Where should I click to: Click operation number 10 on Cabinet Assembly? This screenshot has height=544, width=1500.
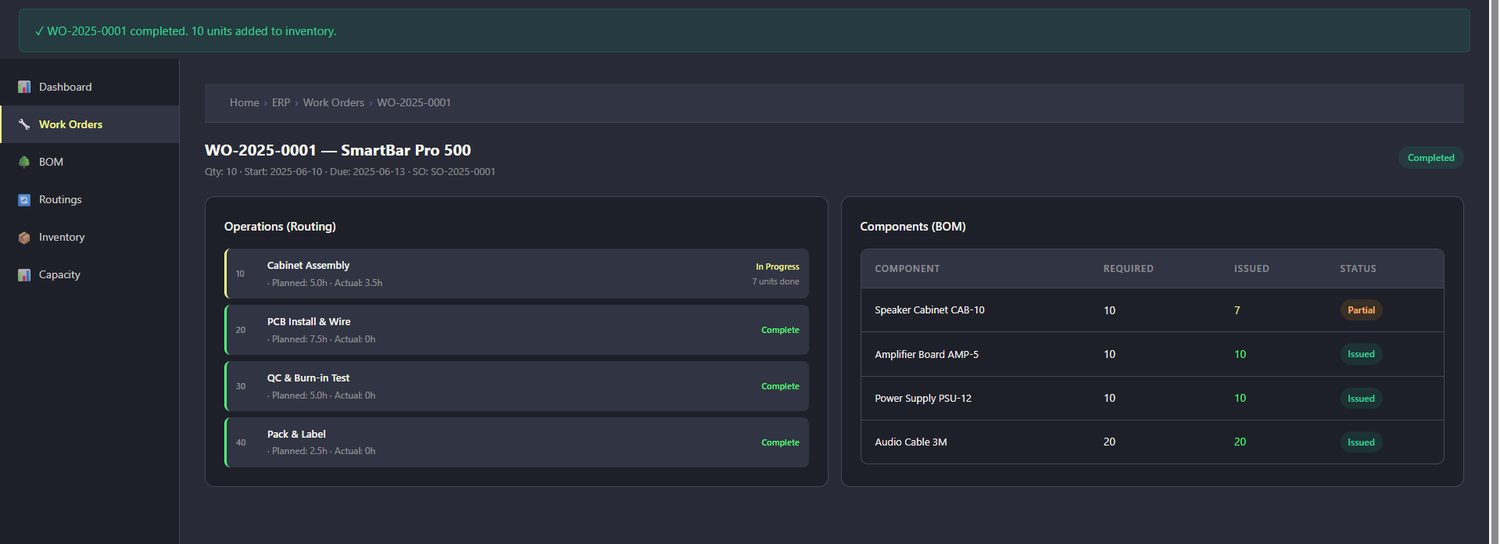[240, 274]
